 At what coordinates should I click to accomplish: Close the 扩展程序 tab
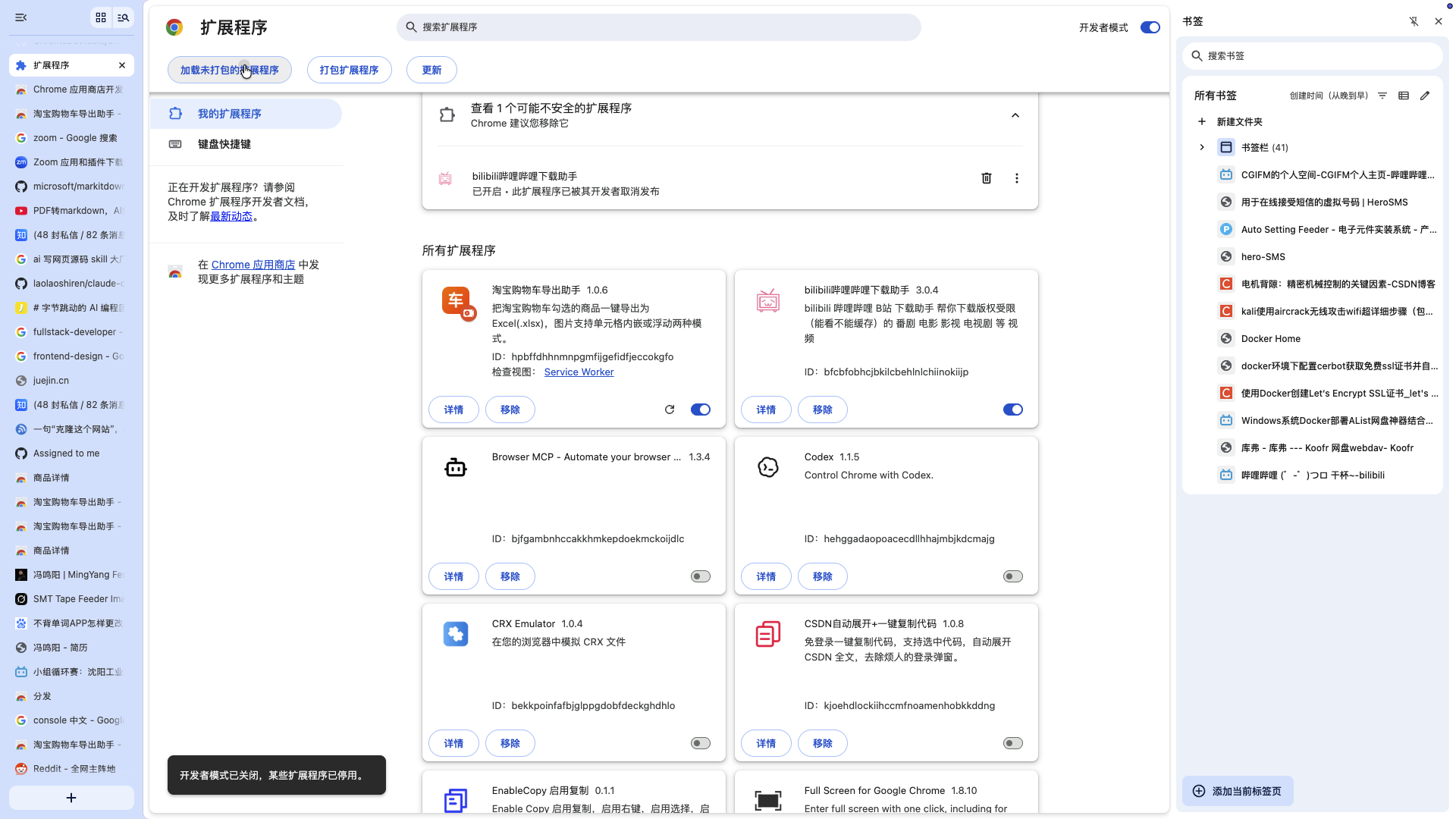(122, 65)
